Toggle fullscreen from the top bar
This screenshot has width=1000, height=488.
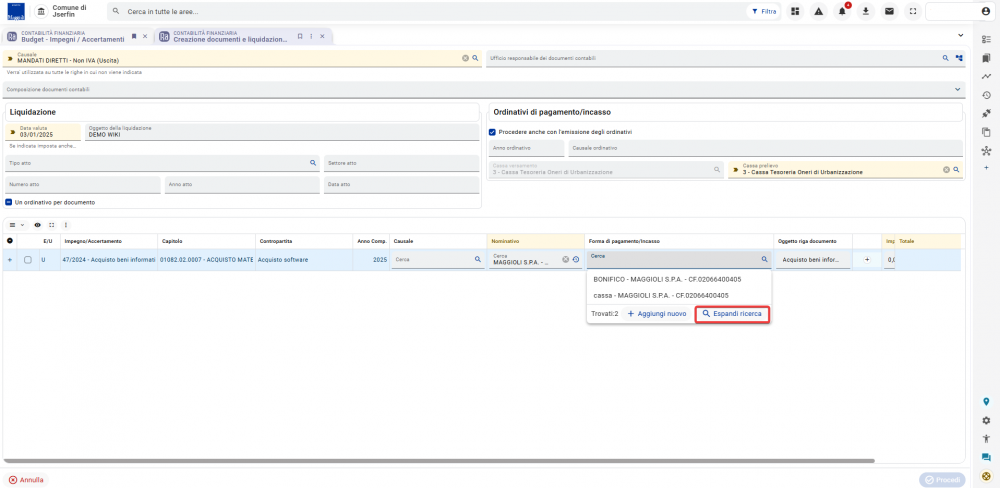click(x=913, y=11)
